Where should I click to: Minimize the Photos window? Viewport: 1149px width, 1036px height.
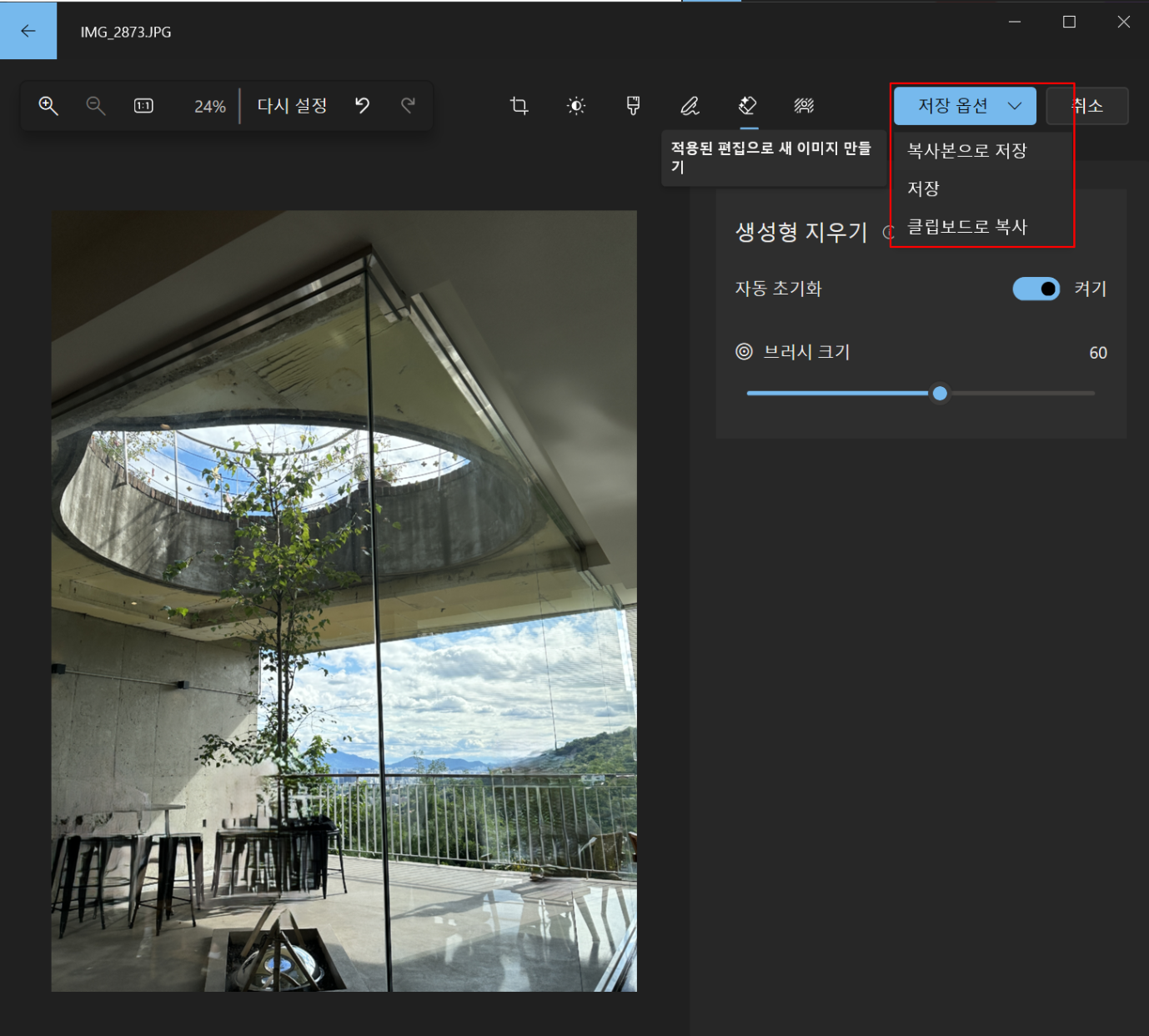(1015, 22)
